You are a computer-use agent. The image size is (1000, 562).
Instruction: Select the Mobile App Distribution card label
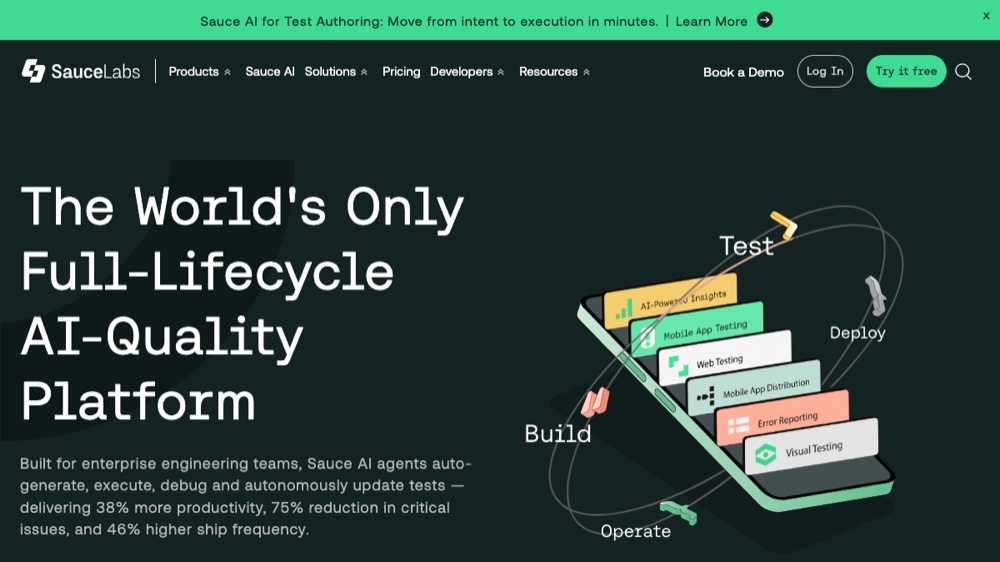tap(766, 388)
